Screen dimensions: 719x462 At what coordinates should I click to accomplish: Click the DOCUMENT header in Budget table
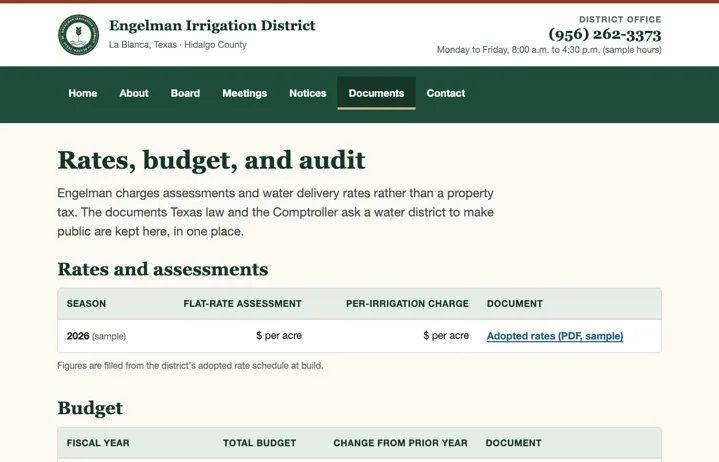pyautogui.click(x=514, y=443)
